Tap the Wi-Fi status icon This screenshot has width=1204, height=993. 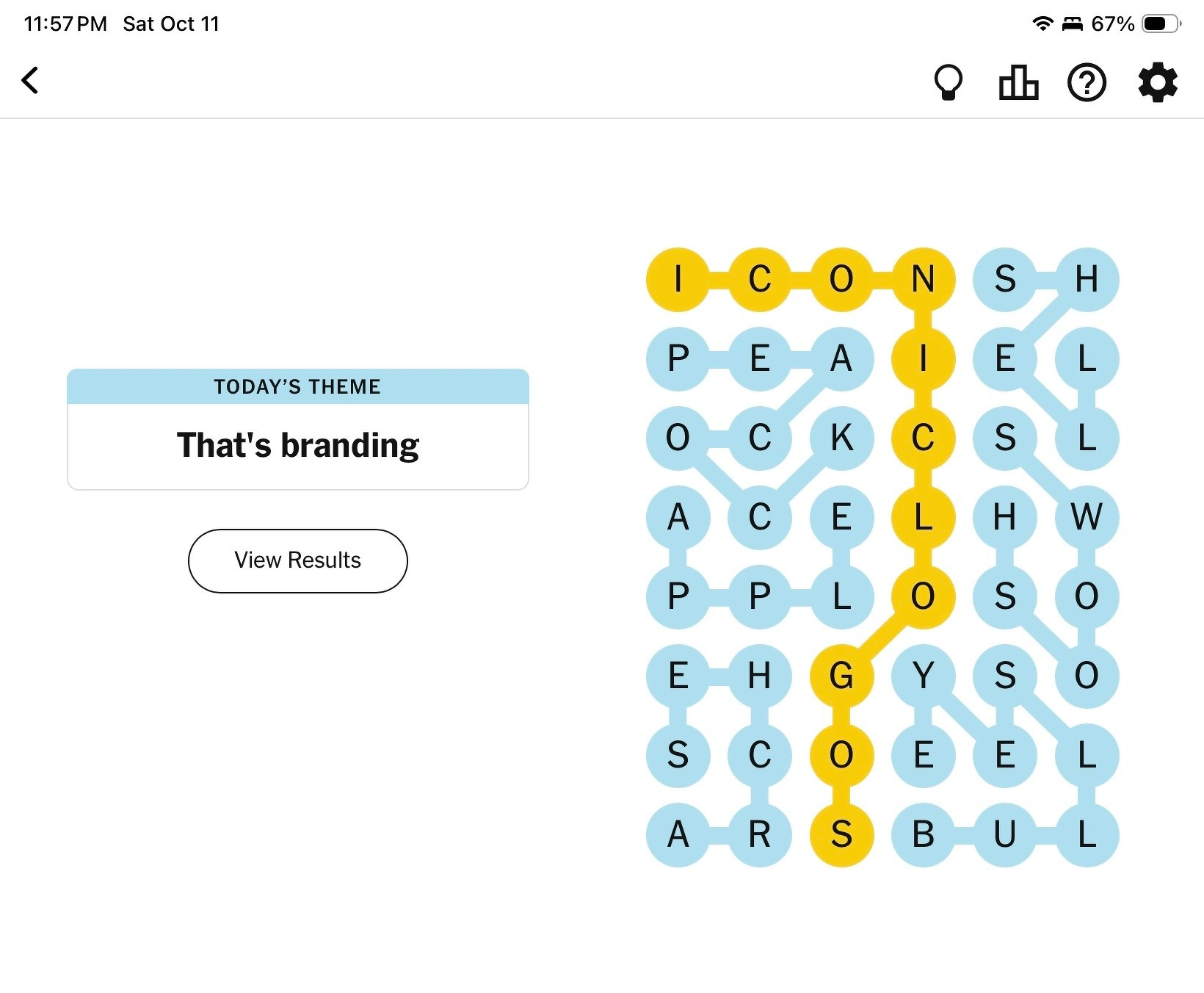(1042, 24)
